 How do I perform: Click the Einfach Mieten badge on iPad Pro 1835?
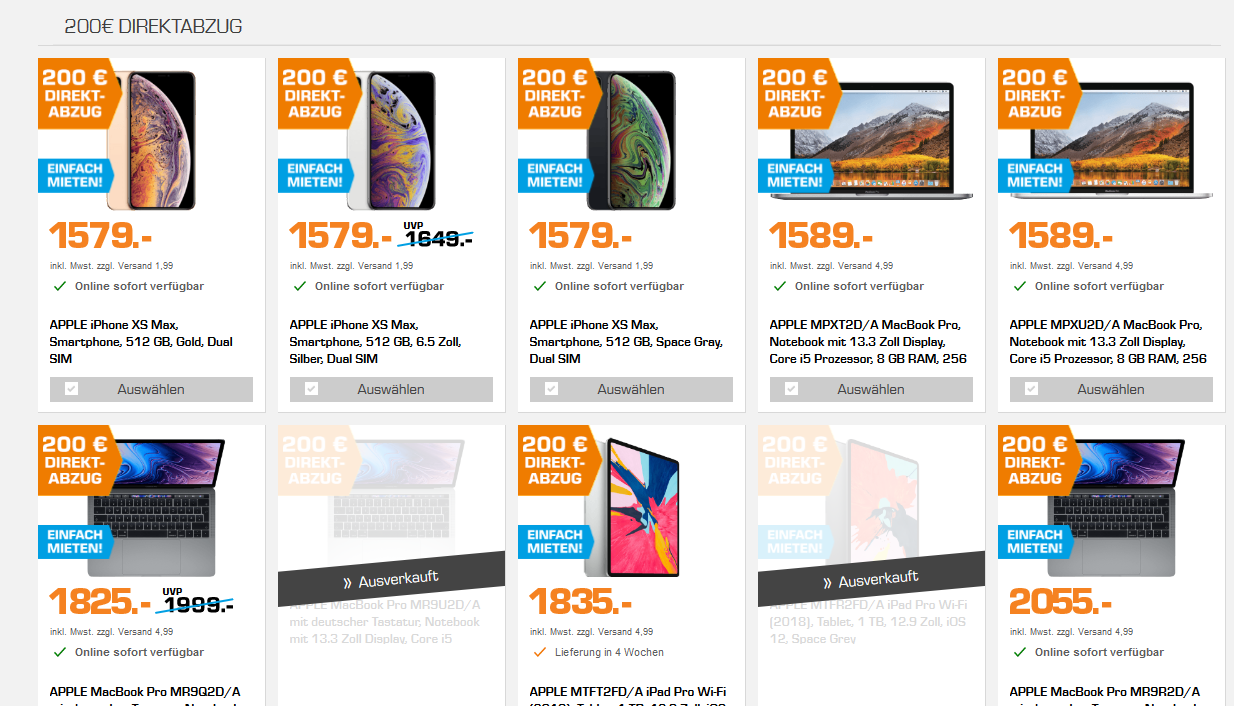(553, 541)
